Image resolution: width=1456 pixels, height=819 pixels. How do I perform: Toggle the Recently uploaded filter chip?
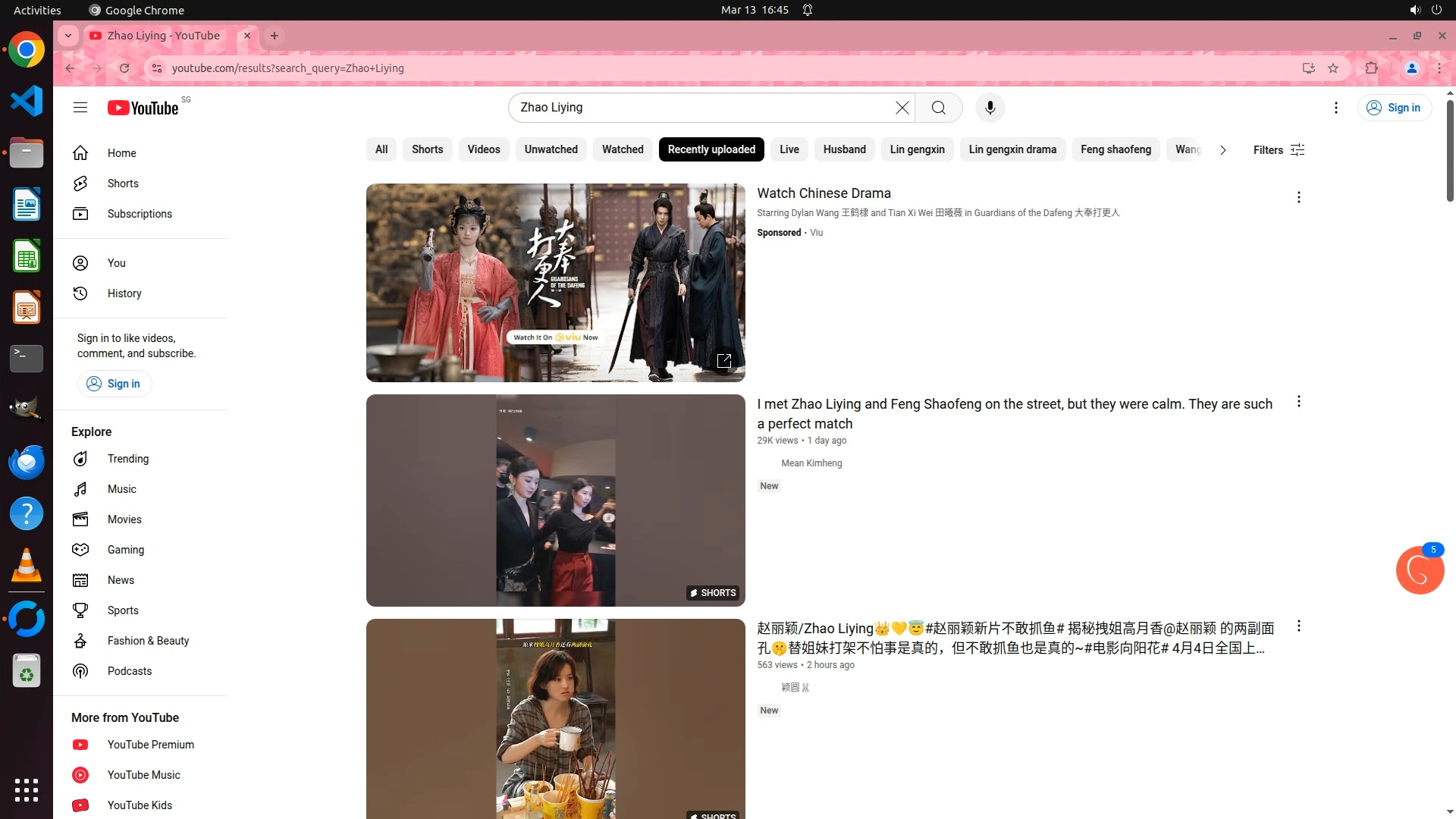(x=711, y=149)
